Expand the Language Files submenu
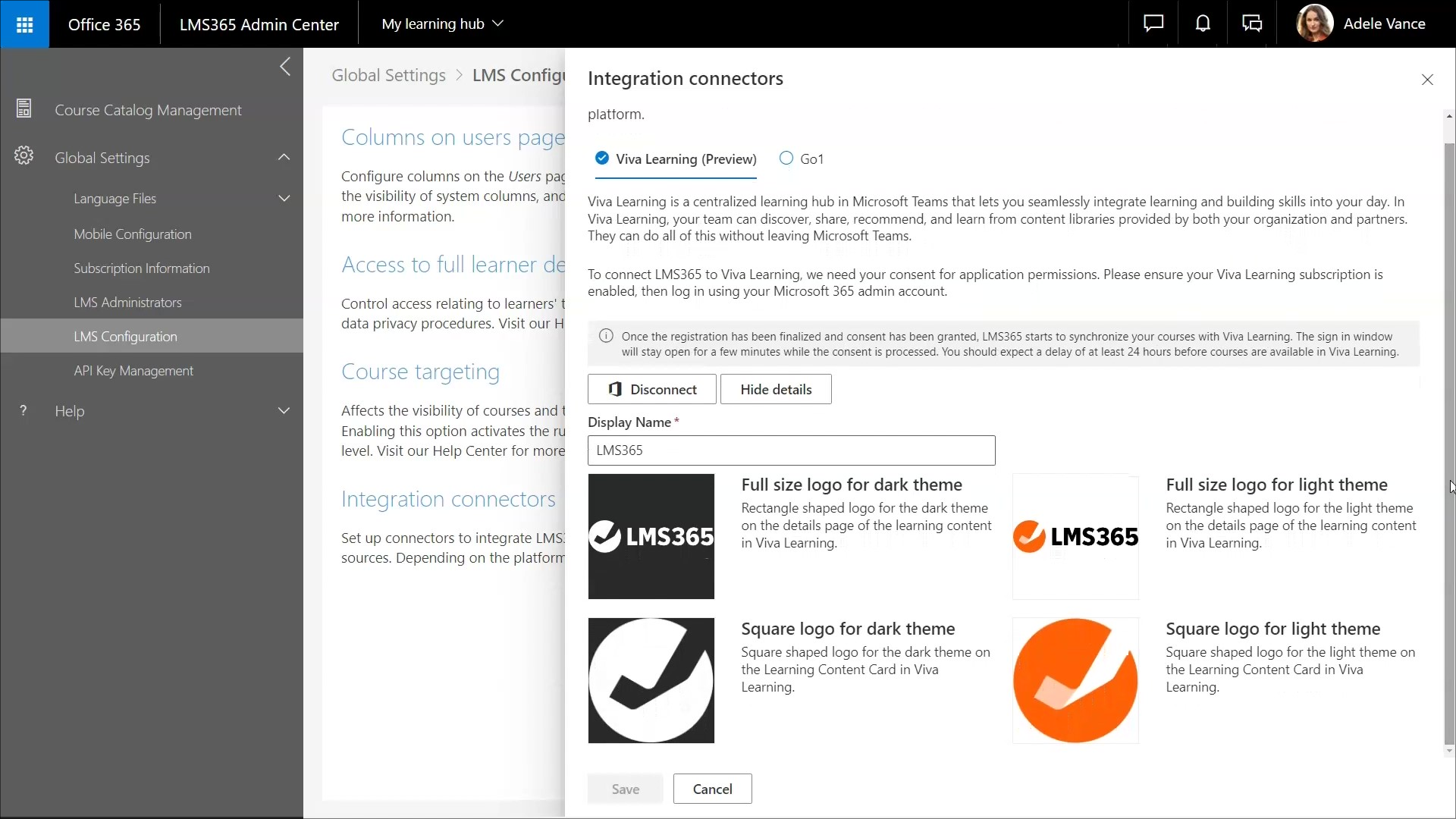The width and height of the screenshot is (1456, 819). tap(284, 199)
